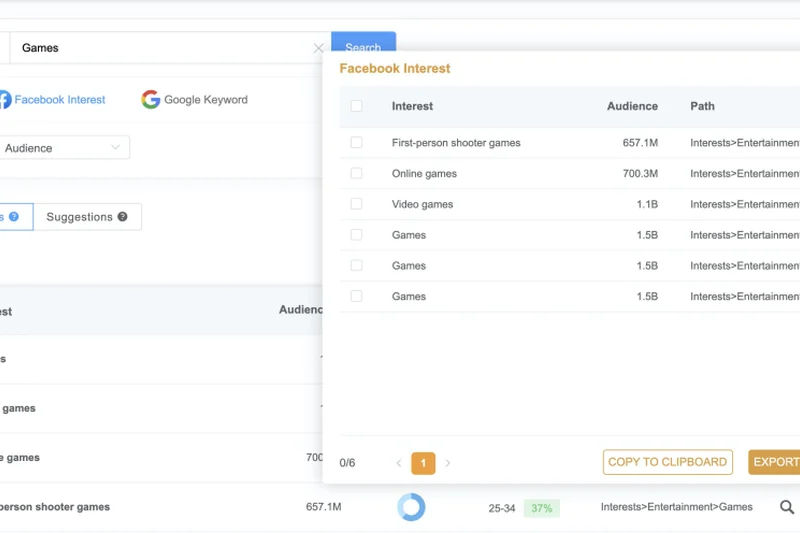Click the Path column header in popup
800x533 pixels.
click(702, 106)
